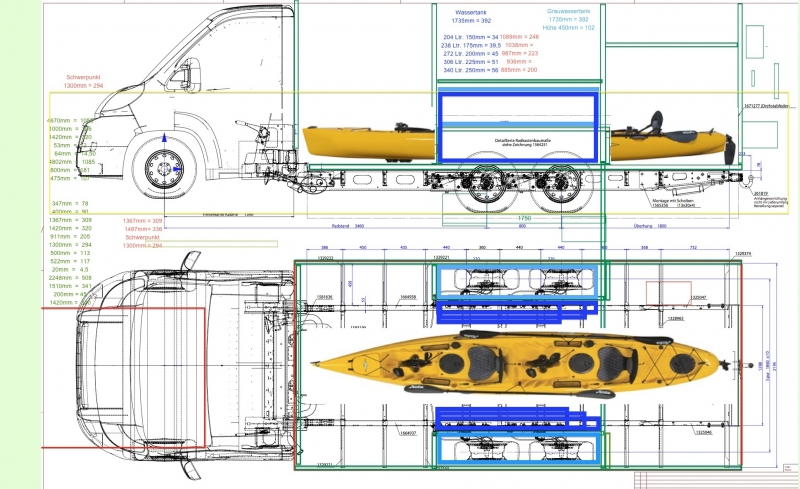Click the red rectangle outline over the cab top view
The width and height of the screenshot is (800, 489).
coord(123,378)
